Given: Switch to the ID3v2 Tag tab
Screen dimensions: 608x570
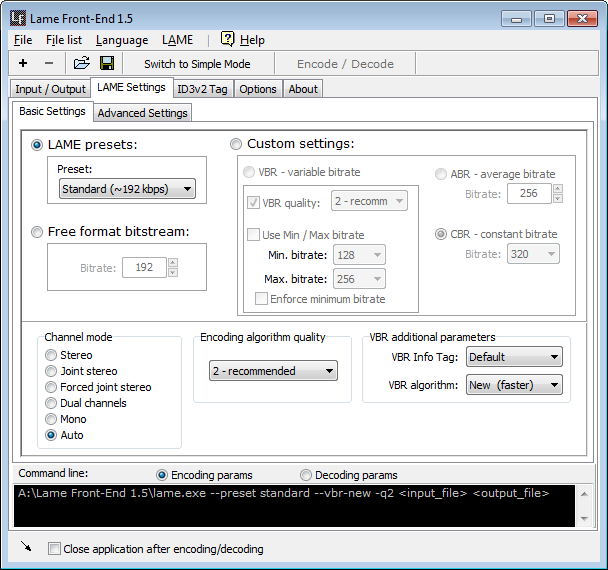Looking at the screenshot, I should point(202,89).
